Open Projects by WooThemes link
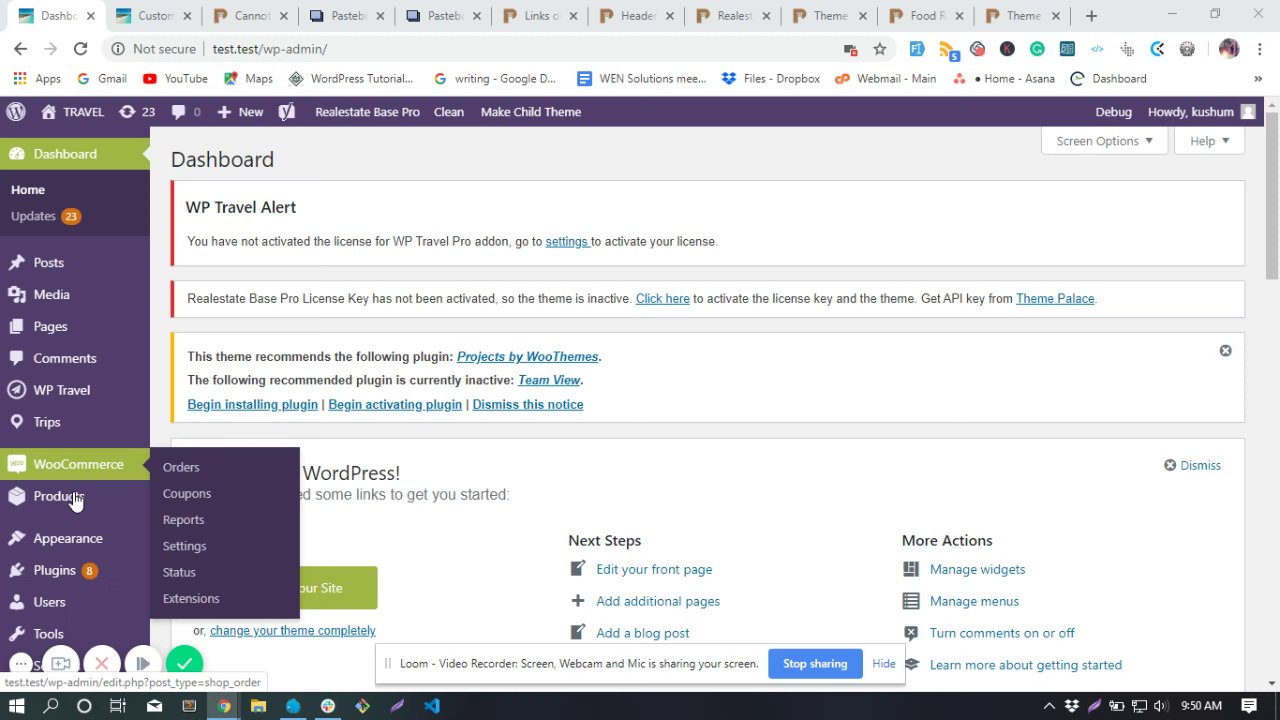1280x720 pixels. click(x=527, y=356)
